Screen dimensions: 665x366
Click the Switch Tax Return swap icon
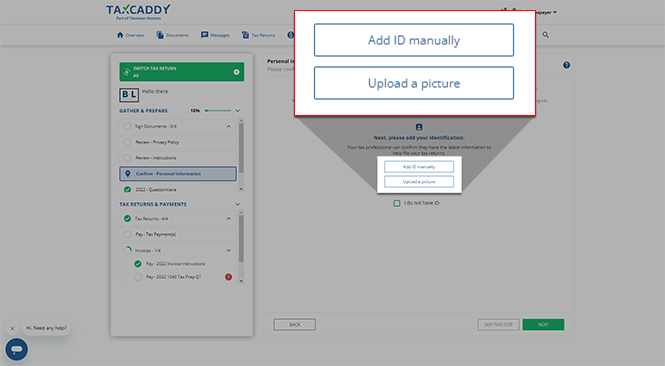[126, 72]
